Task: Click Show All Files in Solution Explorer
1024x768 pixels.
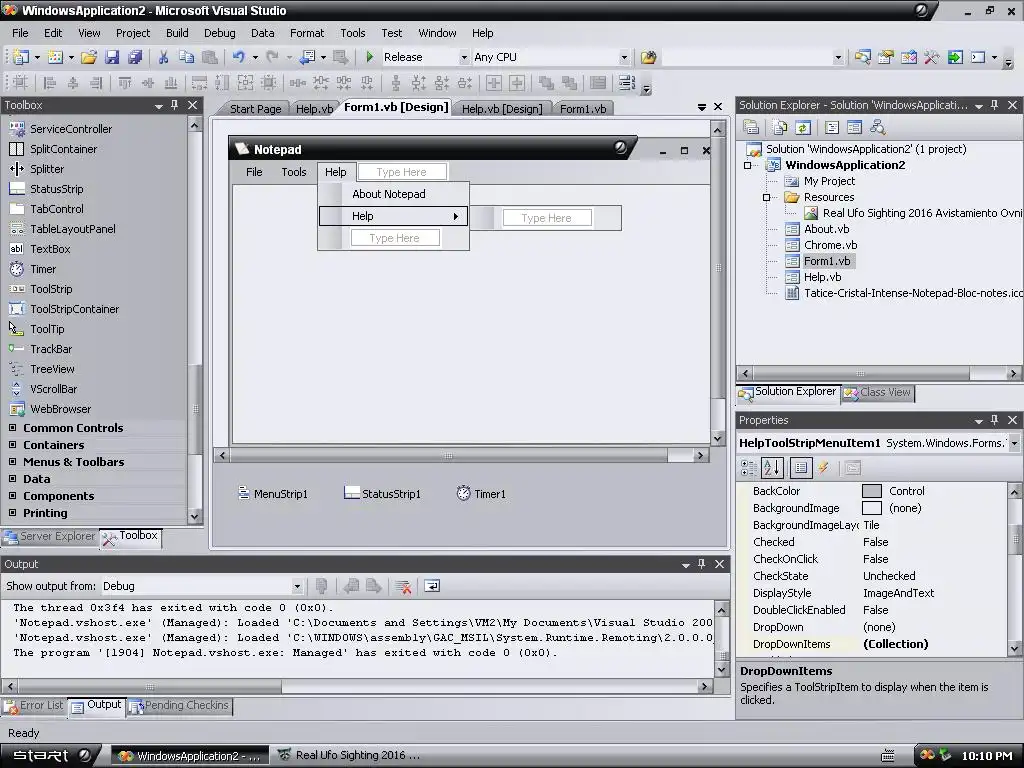Action: [780, 127]
